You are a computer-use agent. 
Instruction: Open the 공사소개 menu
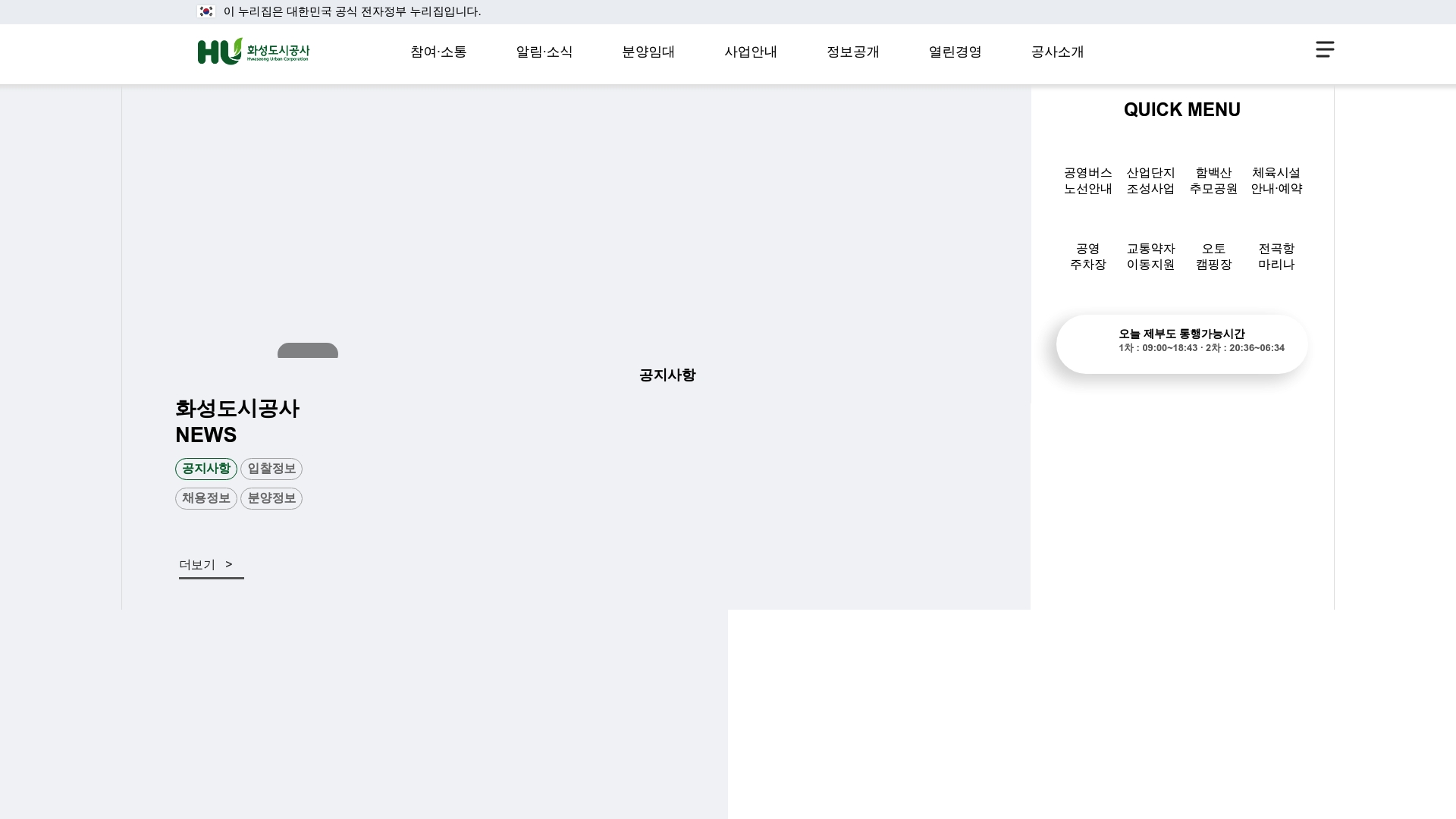pos(1058,52)
